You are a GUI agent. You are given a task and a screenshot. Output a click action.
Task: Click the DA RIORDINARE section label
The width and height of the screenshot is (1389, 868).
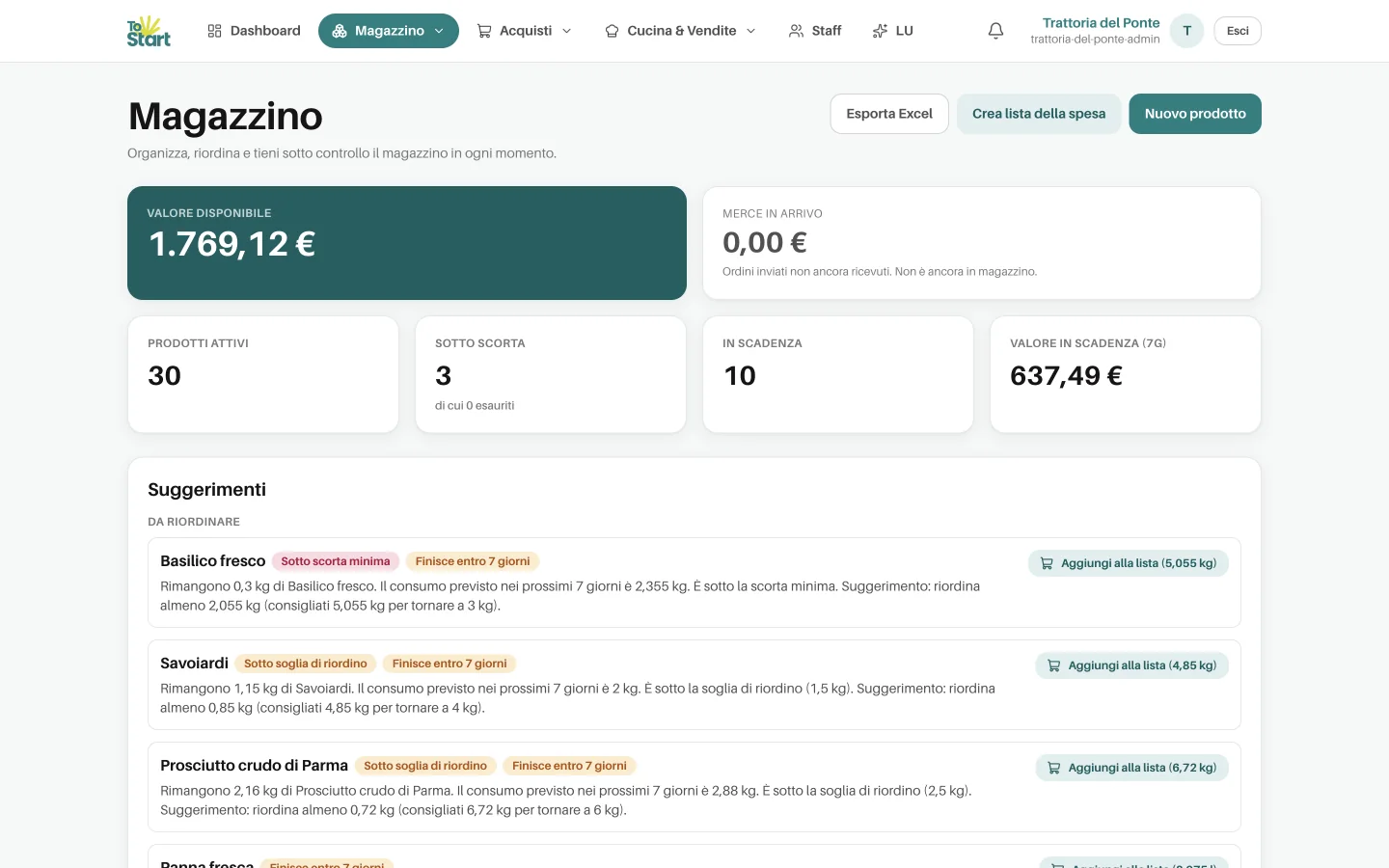coord(194,522)
